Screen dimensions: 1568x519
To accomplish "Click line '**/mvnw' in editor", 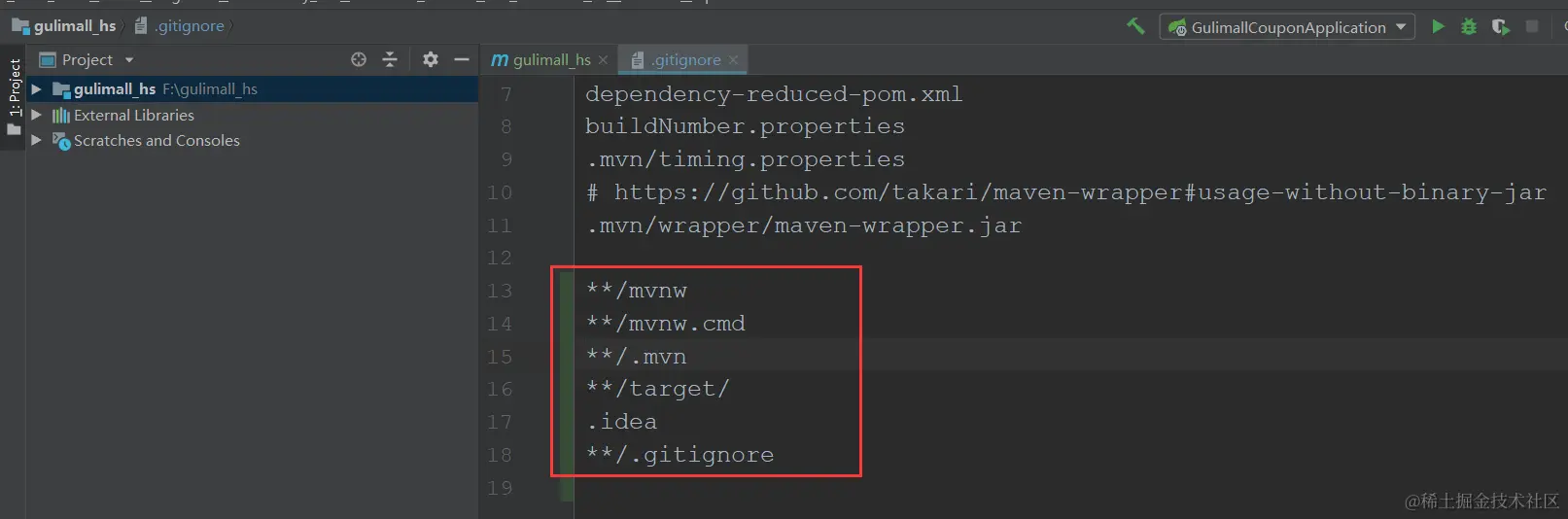I will pos(636,291).
